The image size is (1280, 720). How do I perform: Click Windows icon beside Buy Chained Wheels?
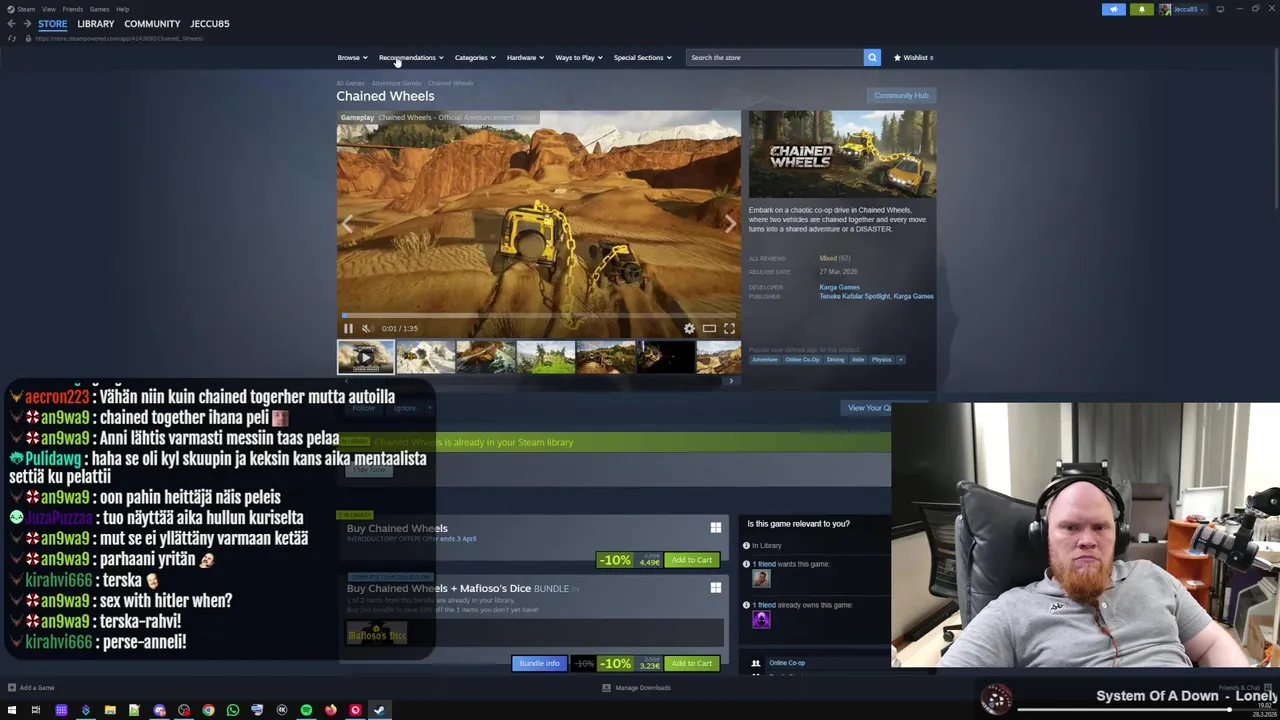tap(715, 528)
